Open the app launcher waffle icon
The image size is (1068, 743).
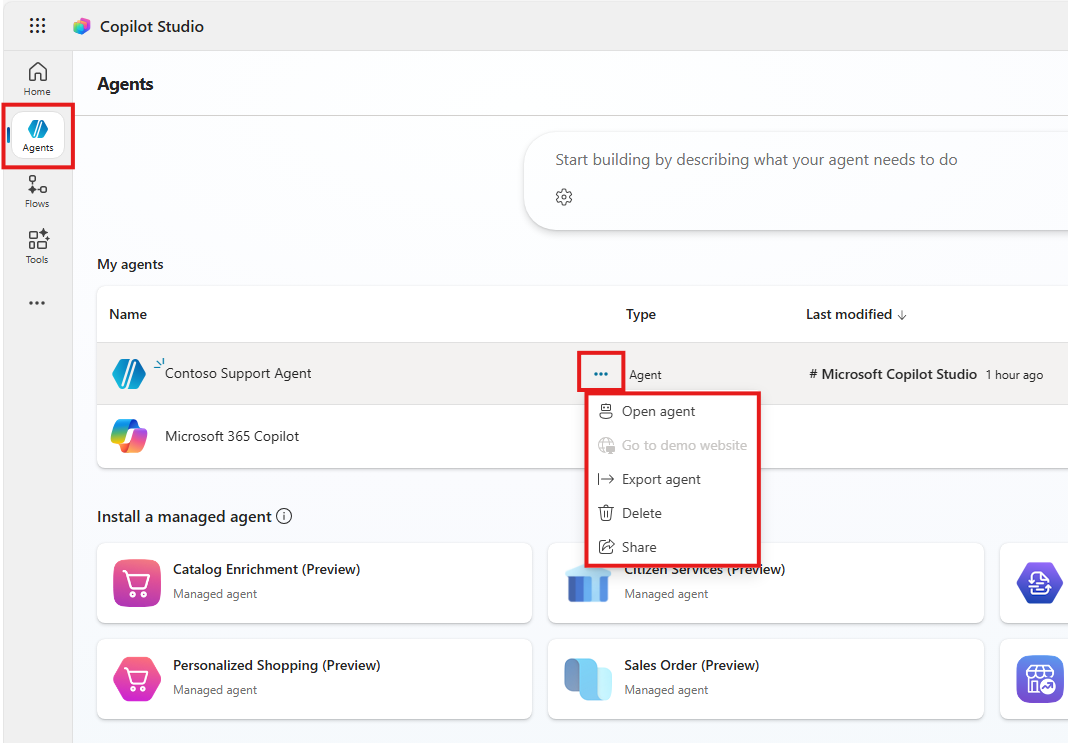37,26
